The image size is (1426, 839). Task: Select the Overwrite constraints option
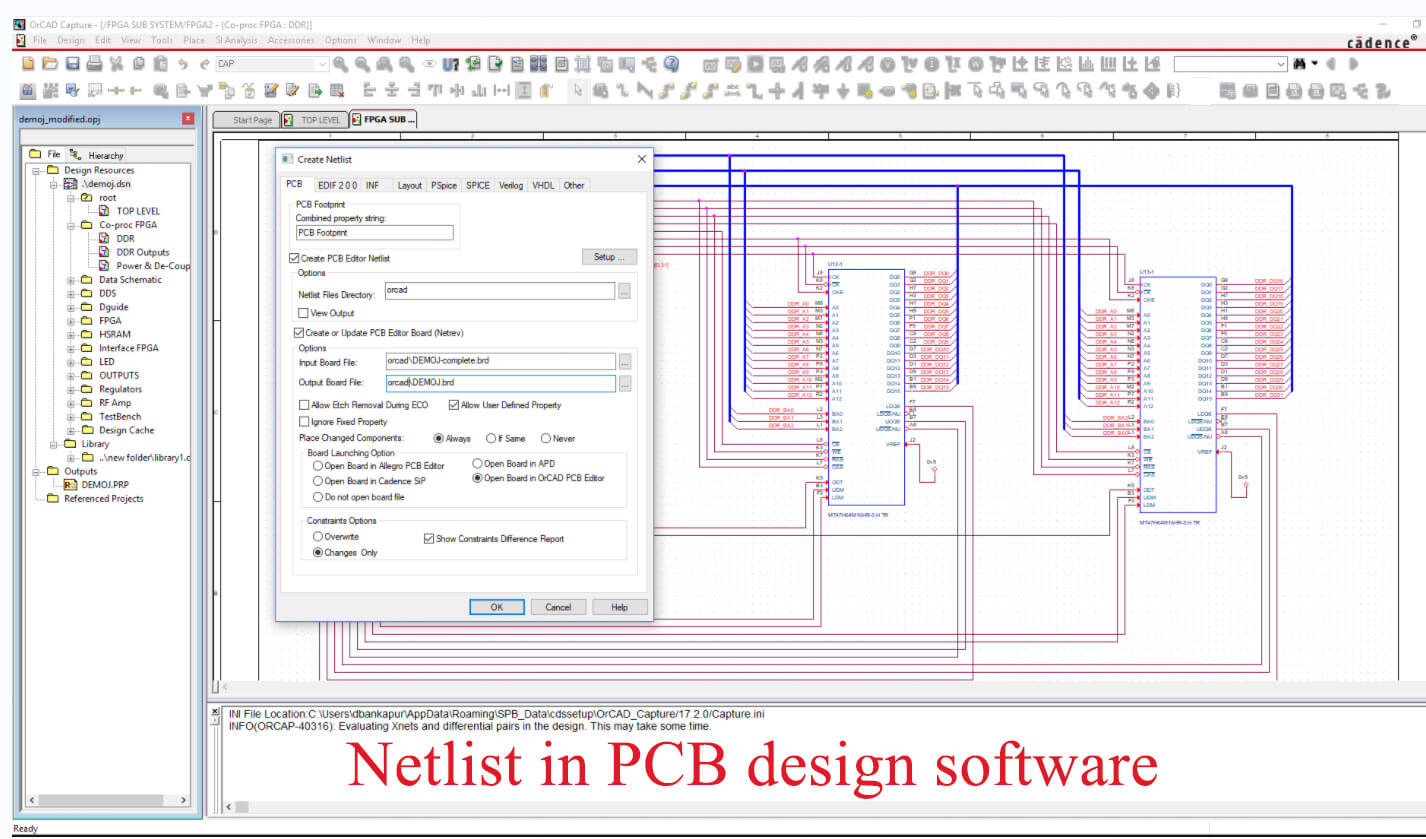(x=319, y=537)
